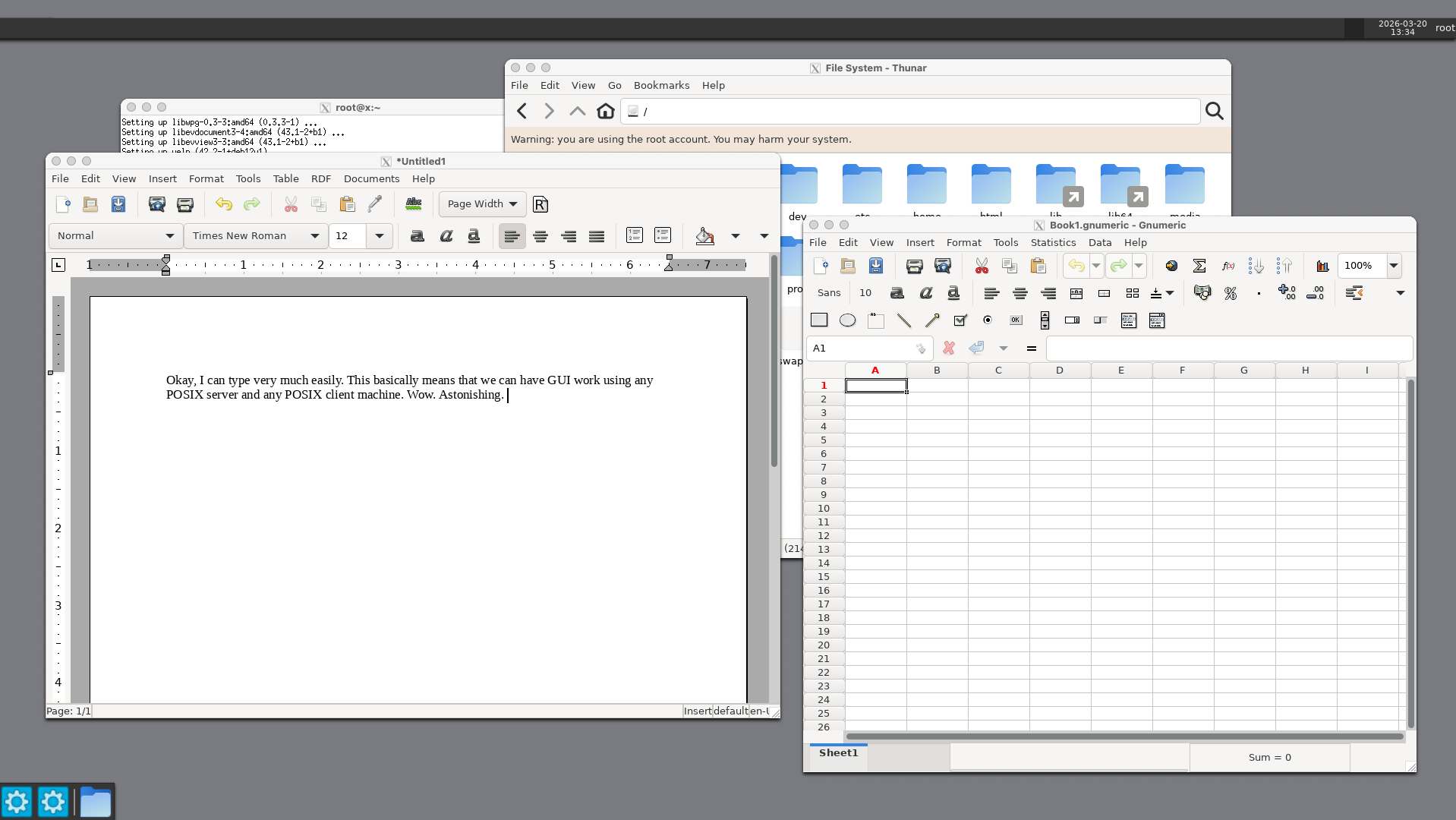The image size is (1456, 820).
Task: Click the highlight color bucket in AbiWord
Action: [704, 236]
